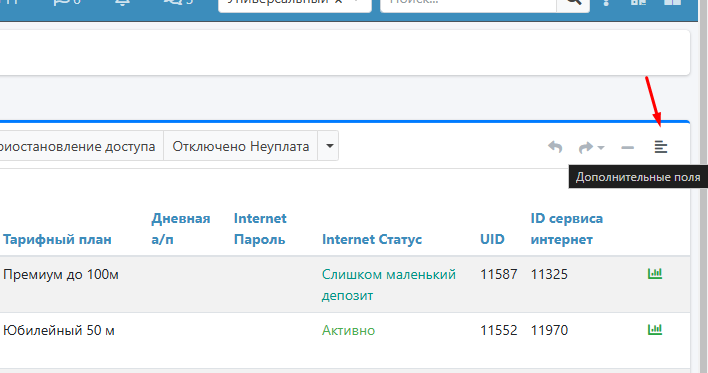The height and width of the screenshot is (373, 708).
Task: Sort table by UID column header
Action: tap(492, 239)
